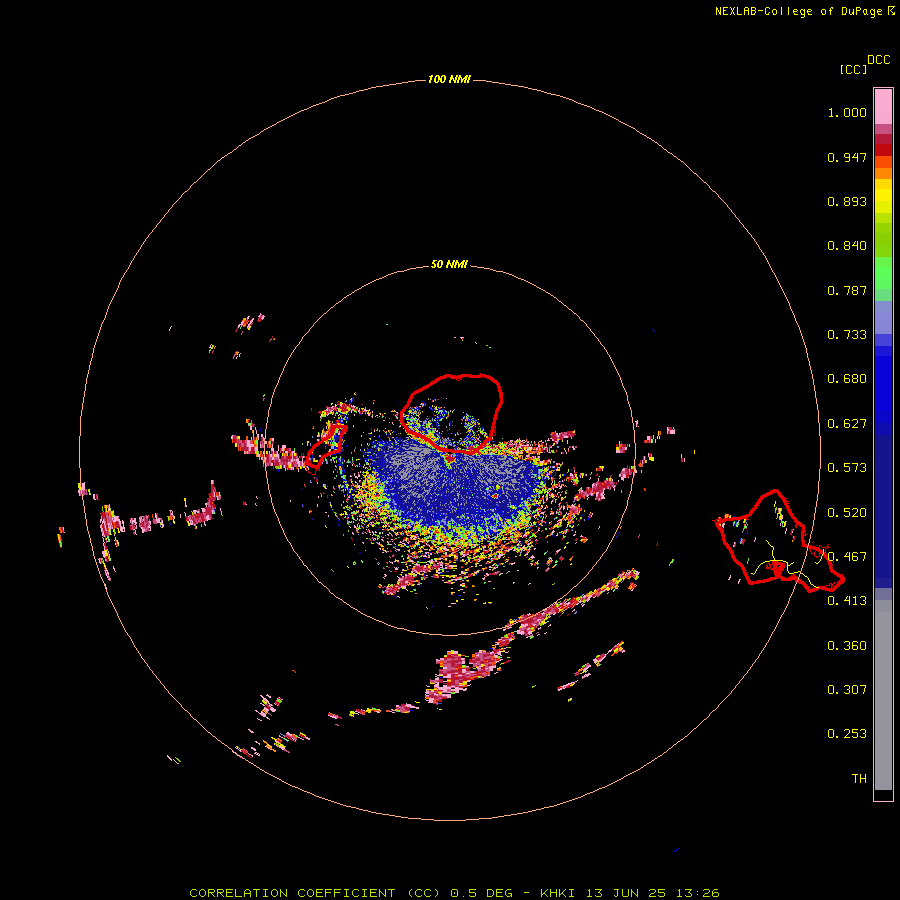Click the DCC label above the color scale
This screenshot has height=900, width=900.
click(x=879, y=60)
